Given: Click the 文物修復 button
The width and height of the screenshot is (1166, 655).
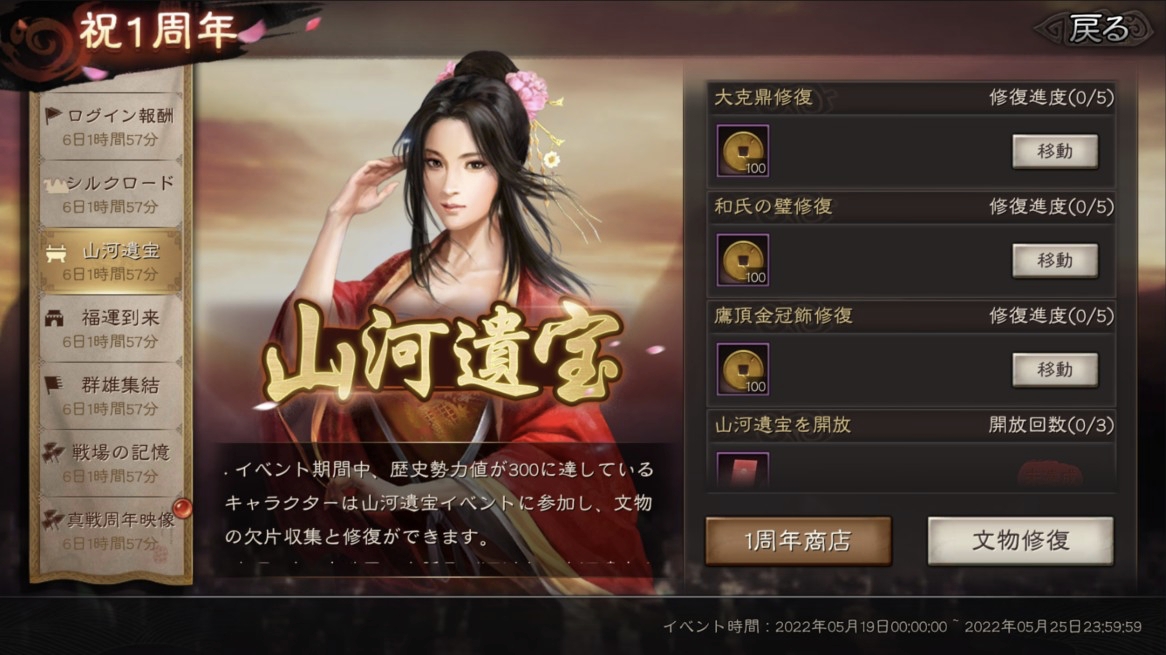Looking at the screenshot, I should point(1020,541).
